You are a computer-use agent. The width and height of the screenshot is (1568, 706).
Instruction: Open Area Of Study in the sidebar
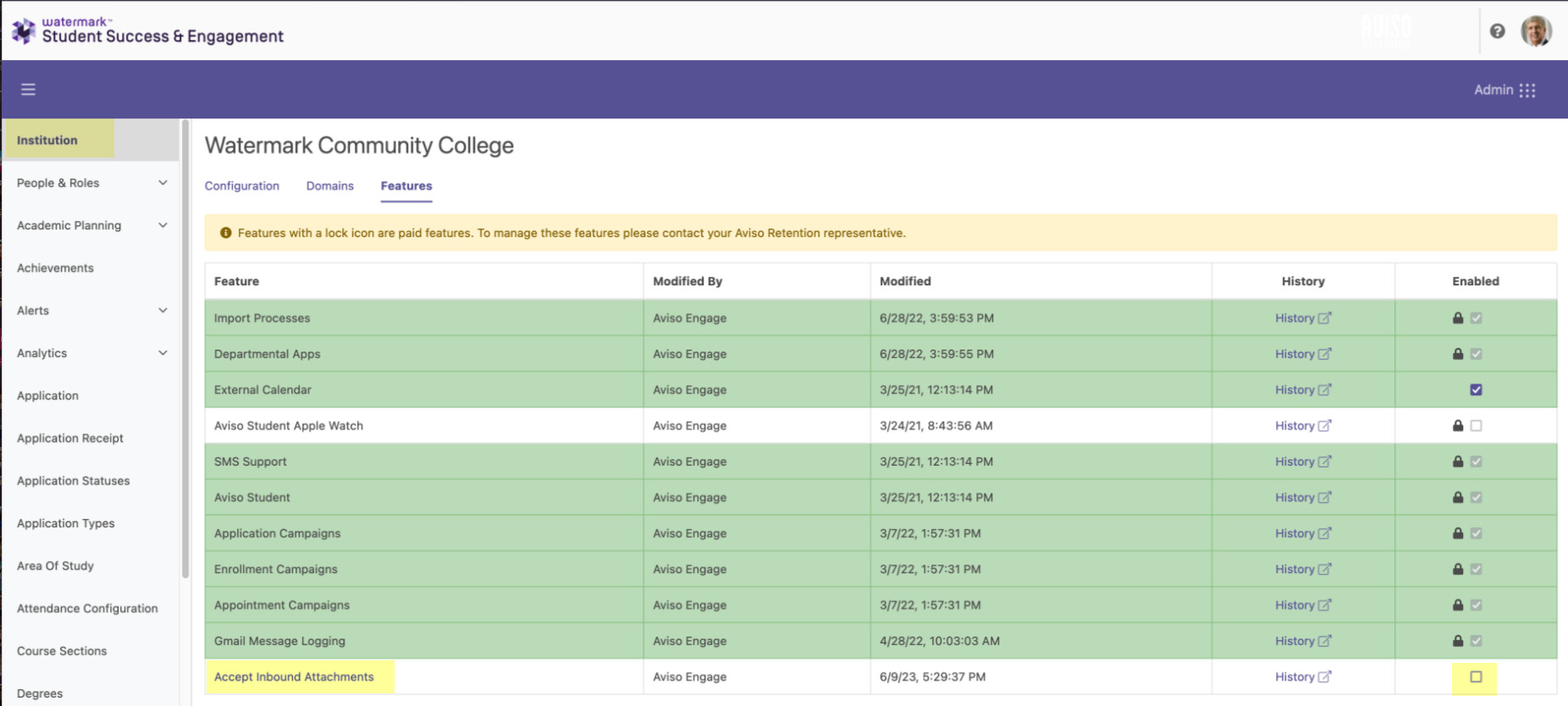(55, 565)
